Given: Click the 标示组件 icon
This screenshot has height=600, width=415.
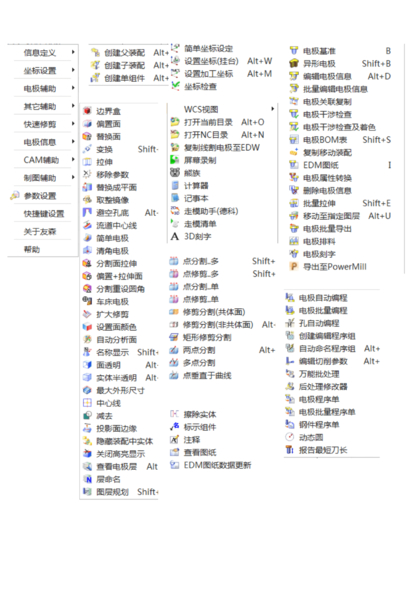Looking at the screenshot, I should tap(174, 427).
